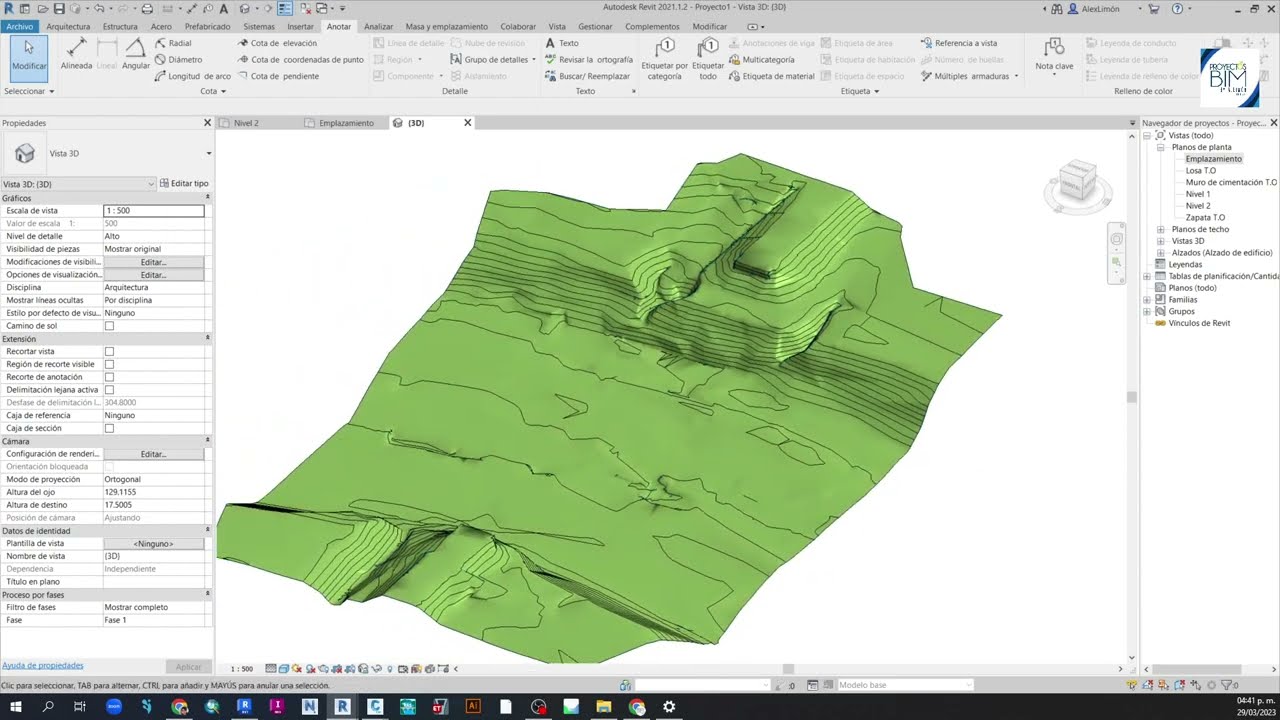The width and height of the screenshot is (1280, 720).
Task: Open Windows Start menu
Action: tap(16, 707)
